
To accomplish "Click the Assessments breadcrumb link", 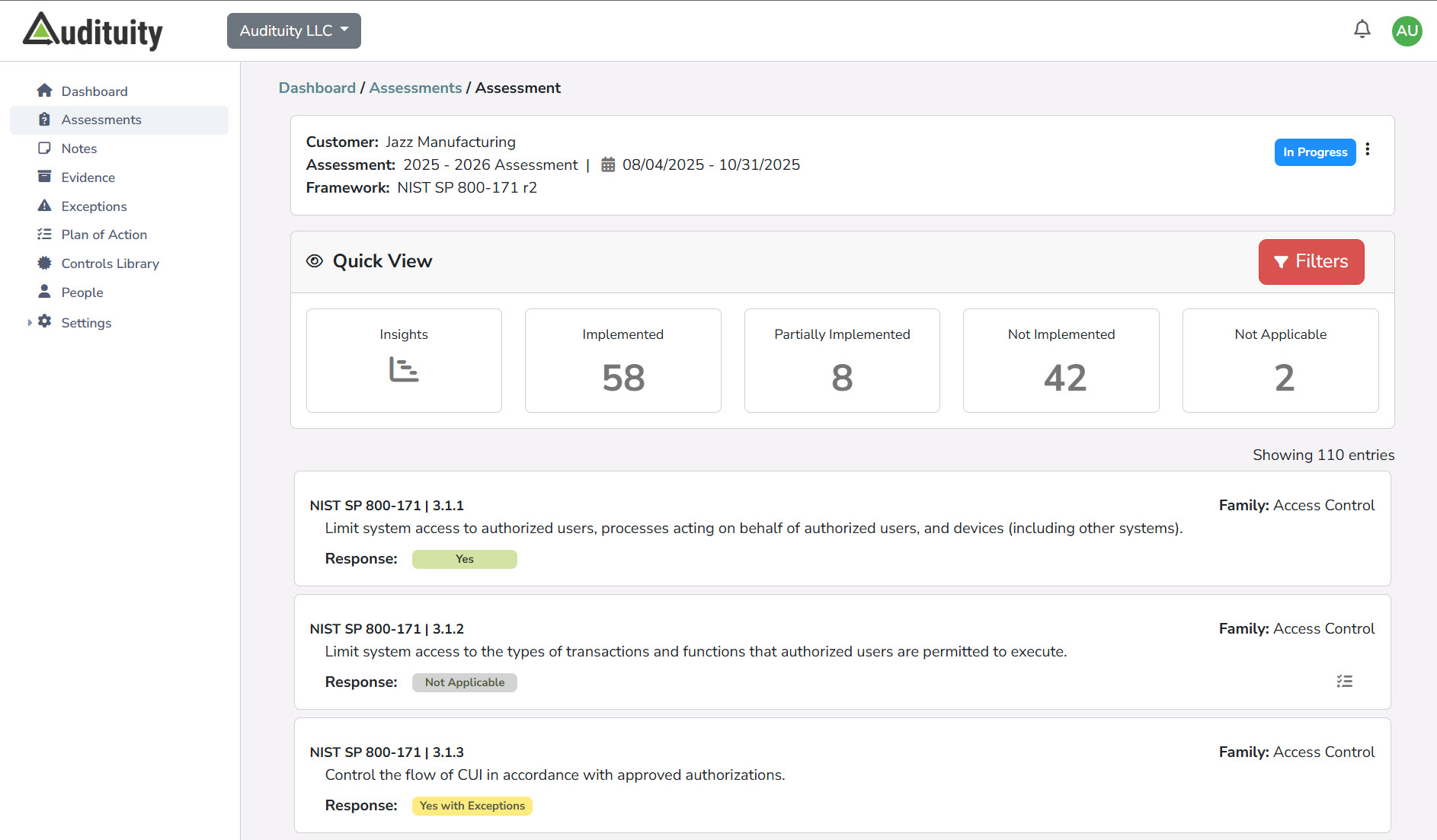I will (415, 88).
